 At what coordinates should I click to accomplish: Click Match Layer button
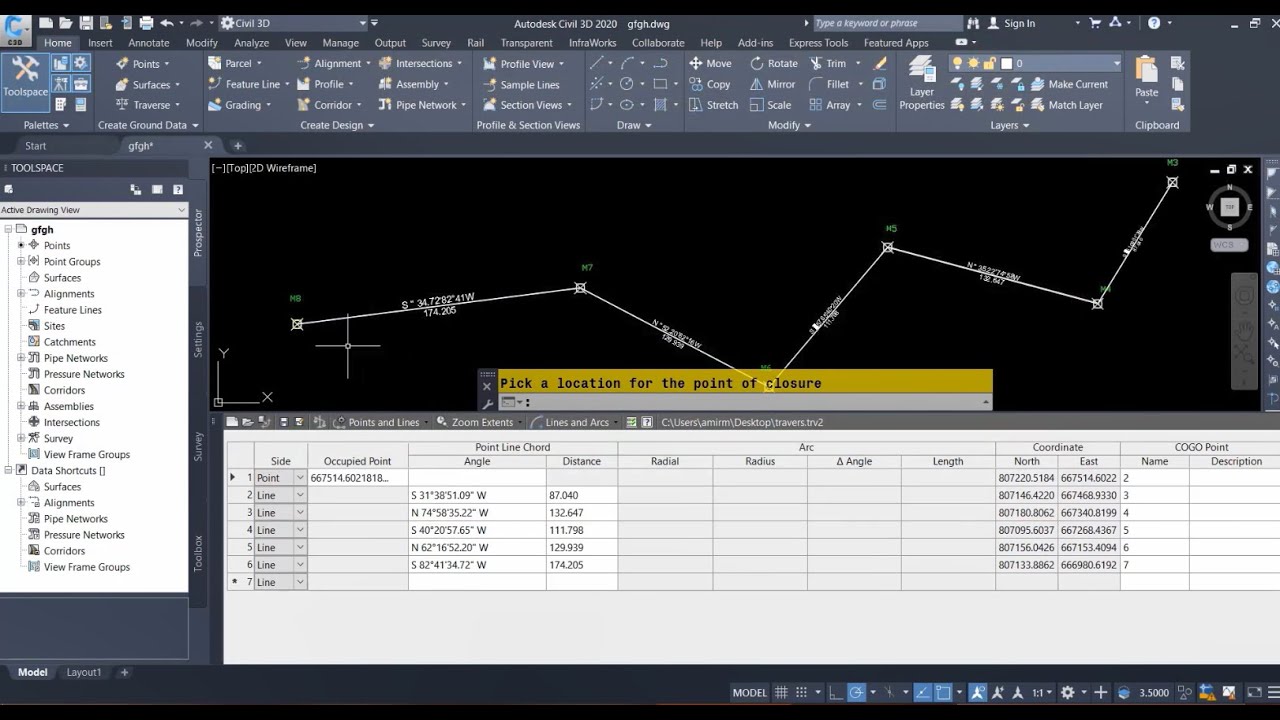coord(1066,105)
